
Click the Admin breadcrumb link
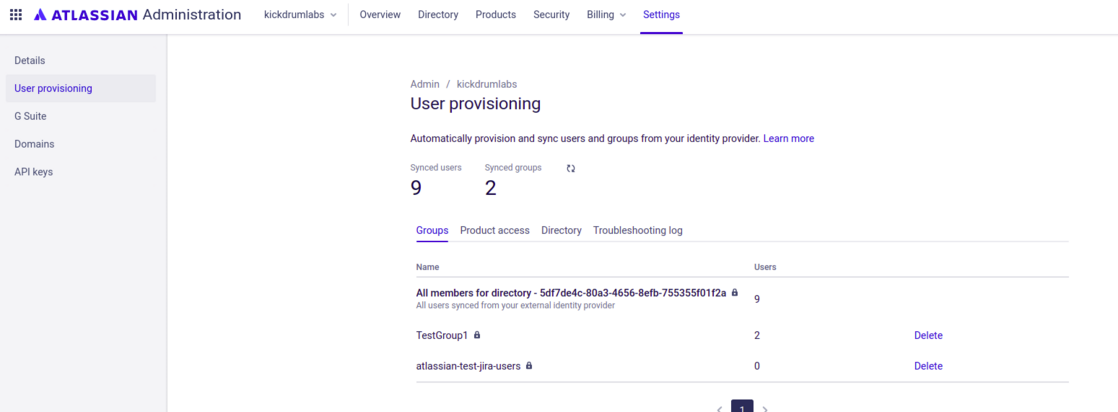coord(425,84)
